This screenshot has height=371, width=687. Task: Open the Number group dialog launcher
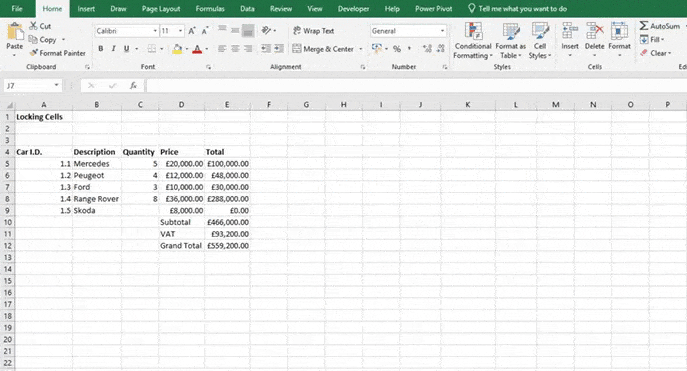click(x=445, y=67)
